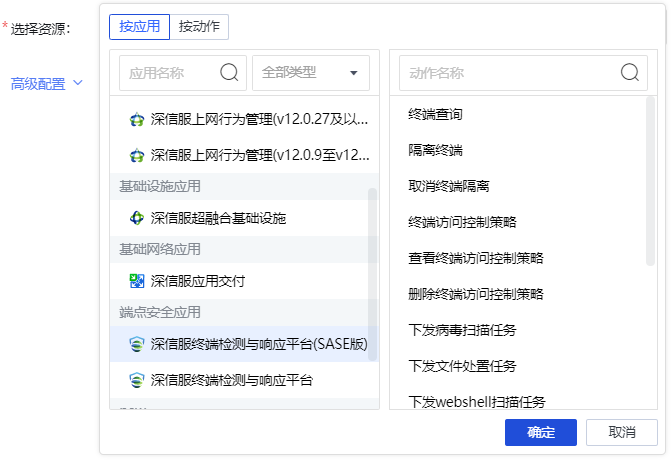Image resolution: width=671 pixels, height=461 pixels.
Task: Click the 深信服应用交付 app icon
Action: pos(137,281)
